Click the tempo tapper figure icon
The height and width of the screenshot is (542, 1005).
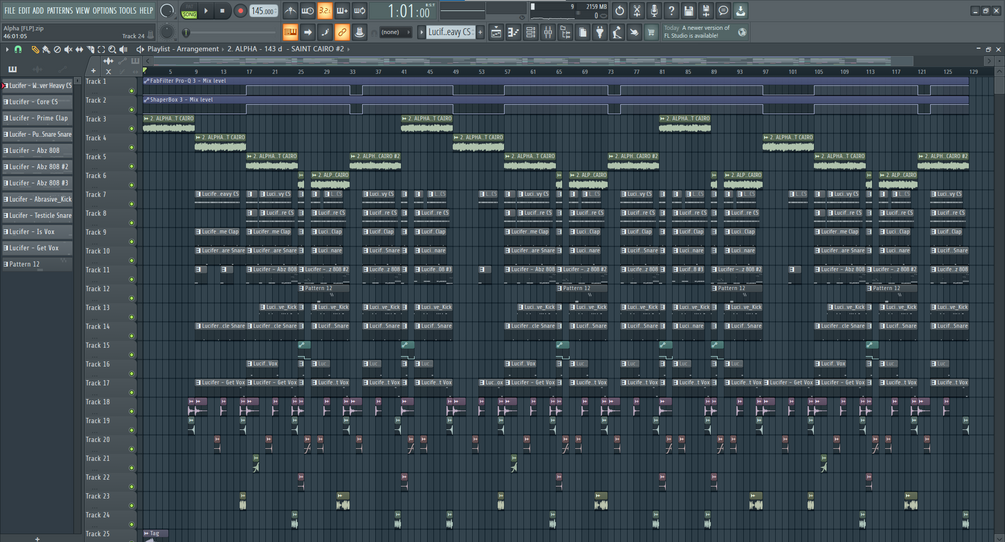pos(617,33)
